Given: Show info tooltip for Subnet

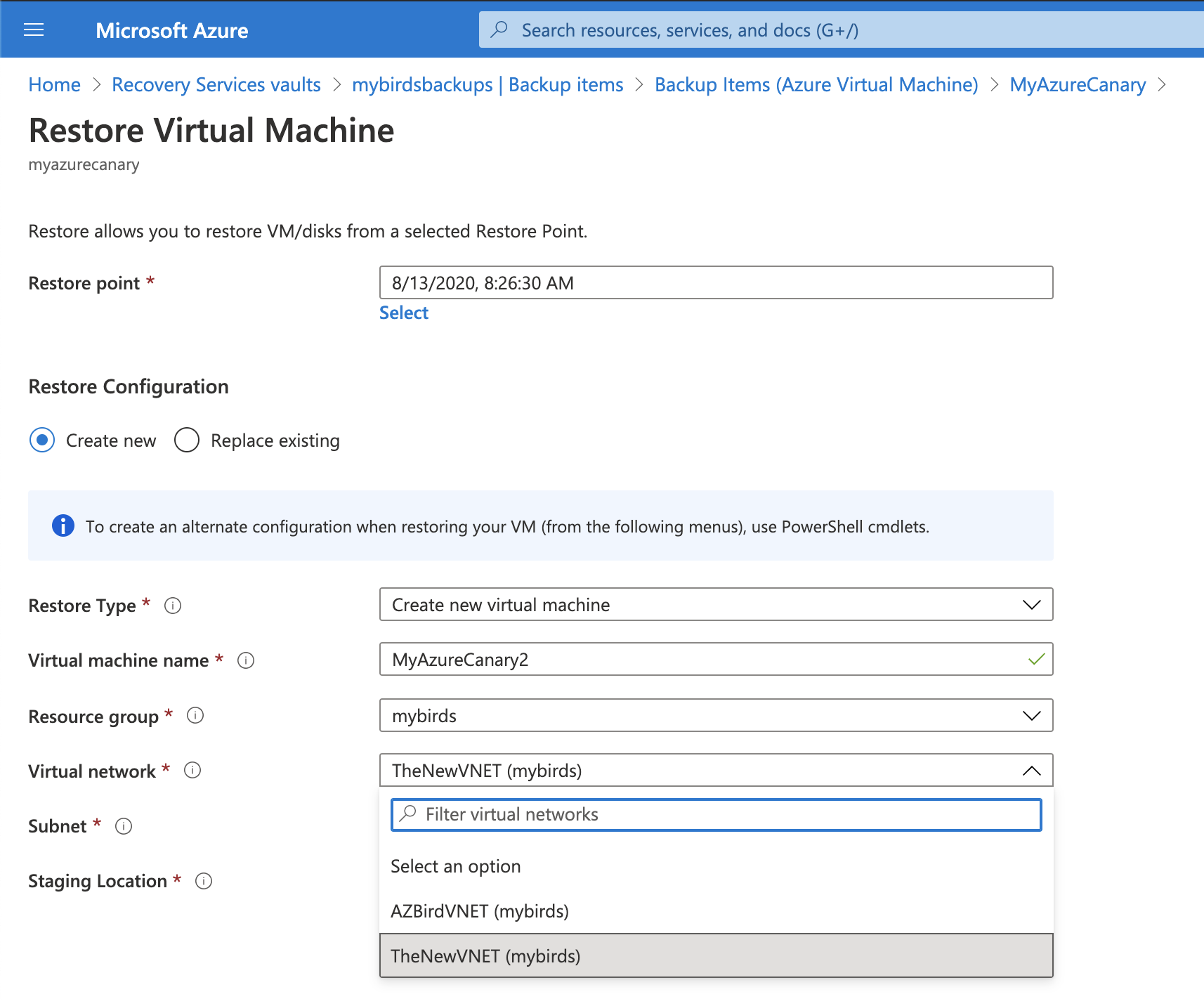Looking at the screenshot, I should coord(124,826).
